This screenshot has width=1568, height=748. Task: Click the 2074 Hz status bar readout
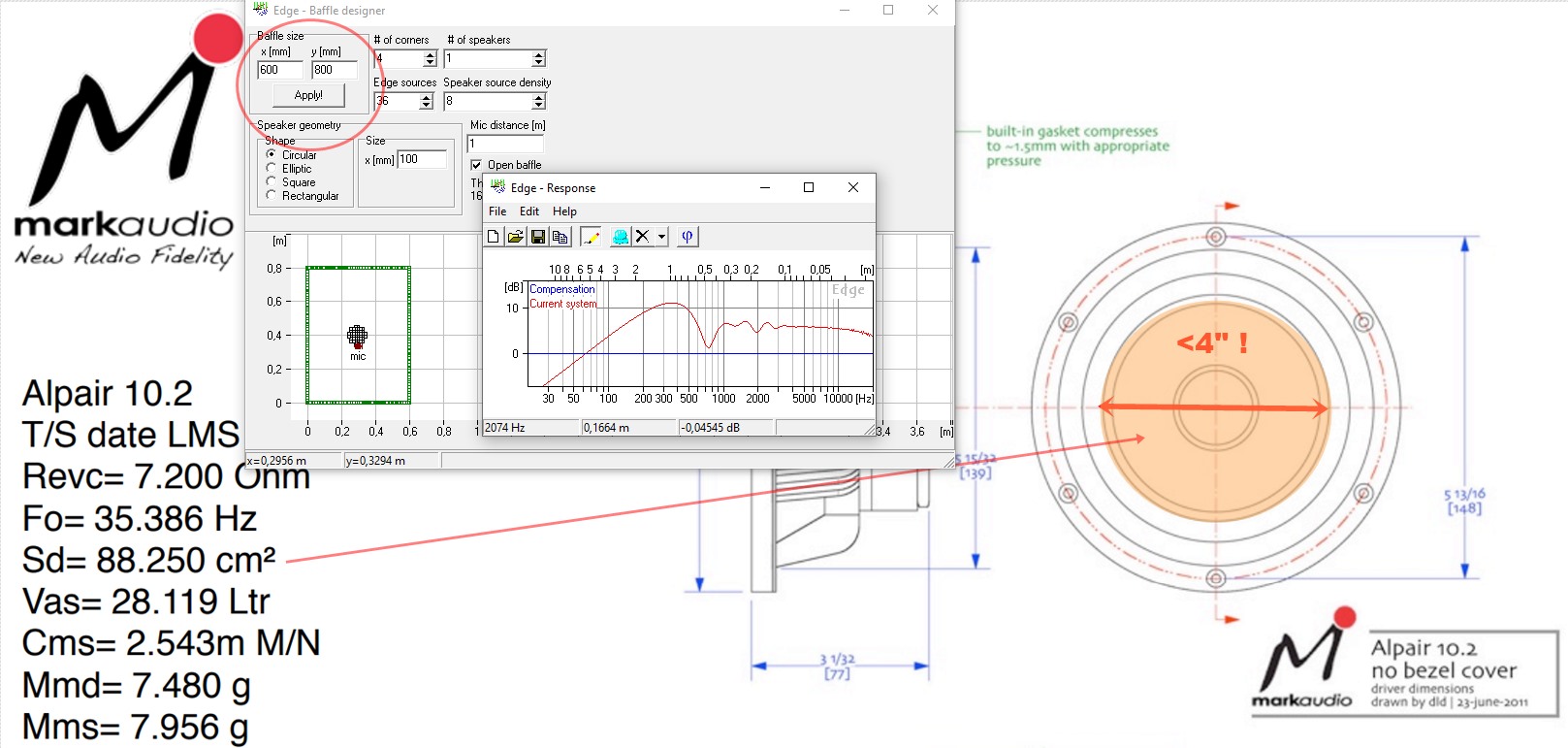(x=530, y=428)
